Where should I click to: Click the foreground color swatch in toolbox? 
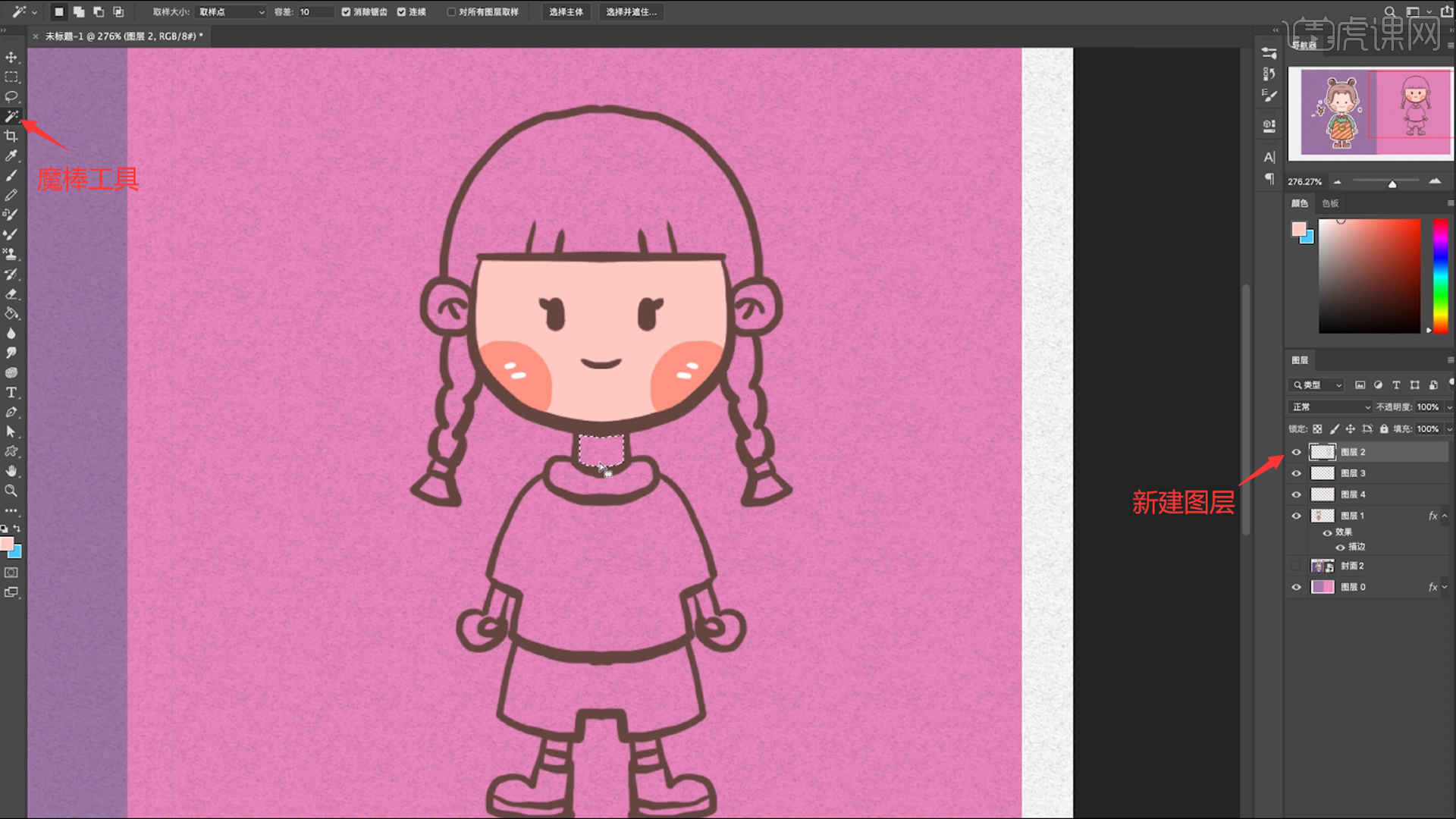coord(7,544)
